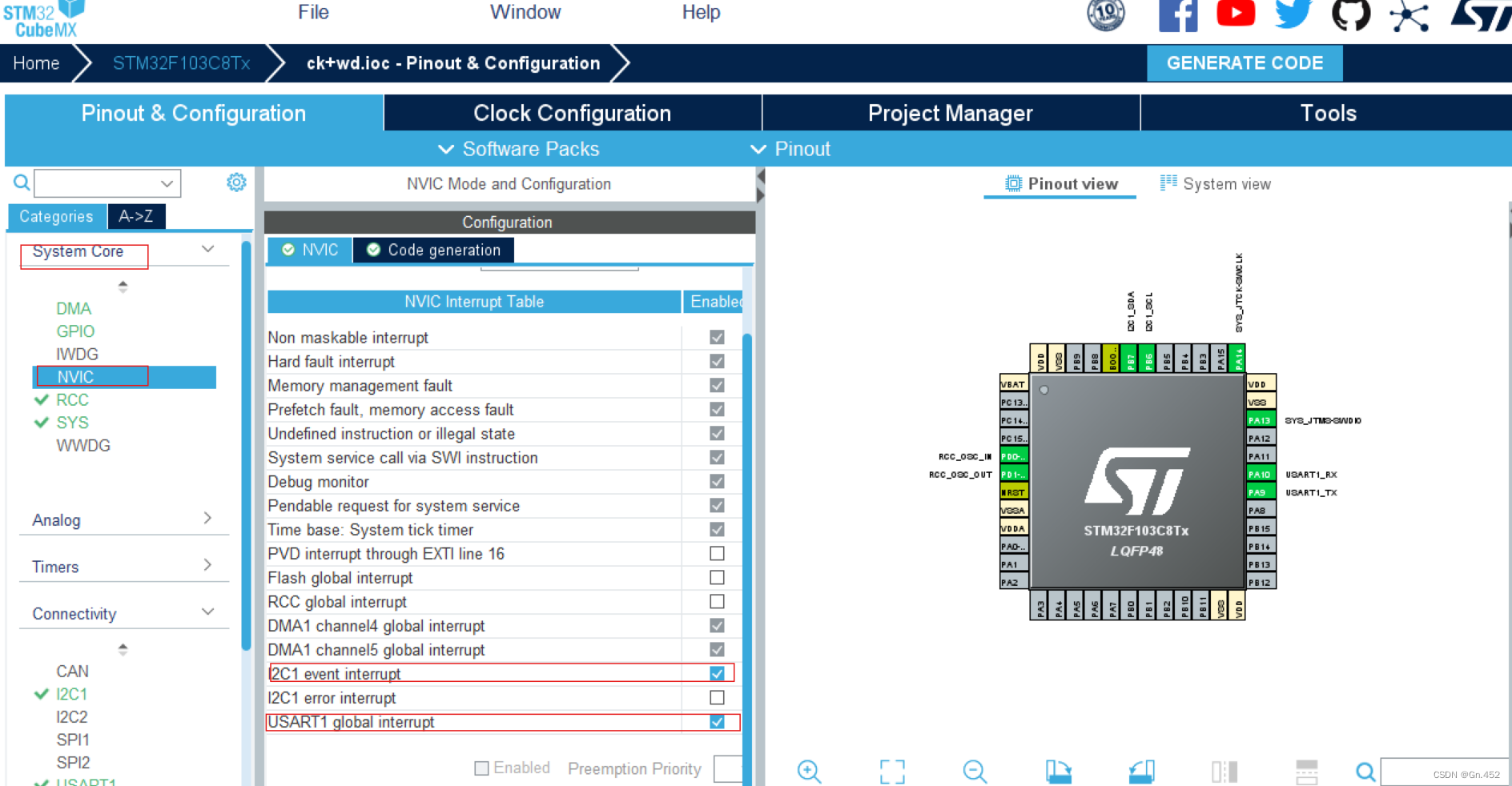Image resolution: width=1512 pixels, height=786 pixels.
Task: Zoom out of the pinout view
Action: tap(975, 771)
